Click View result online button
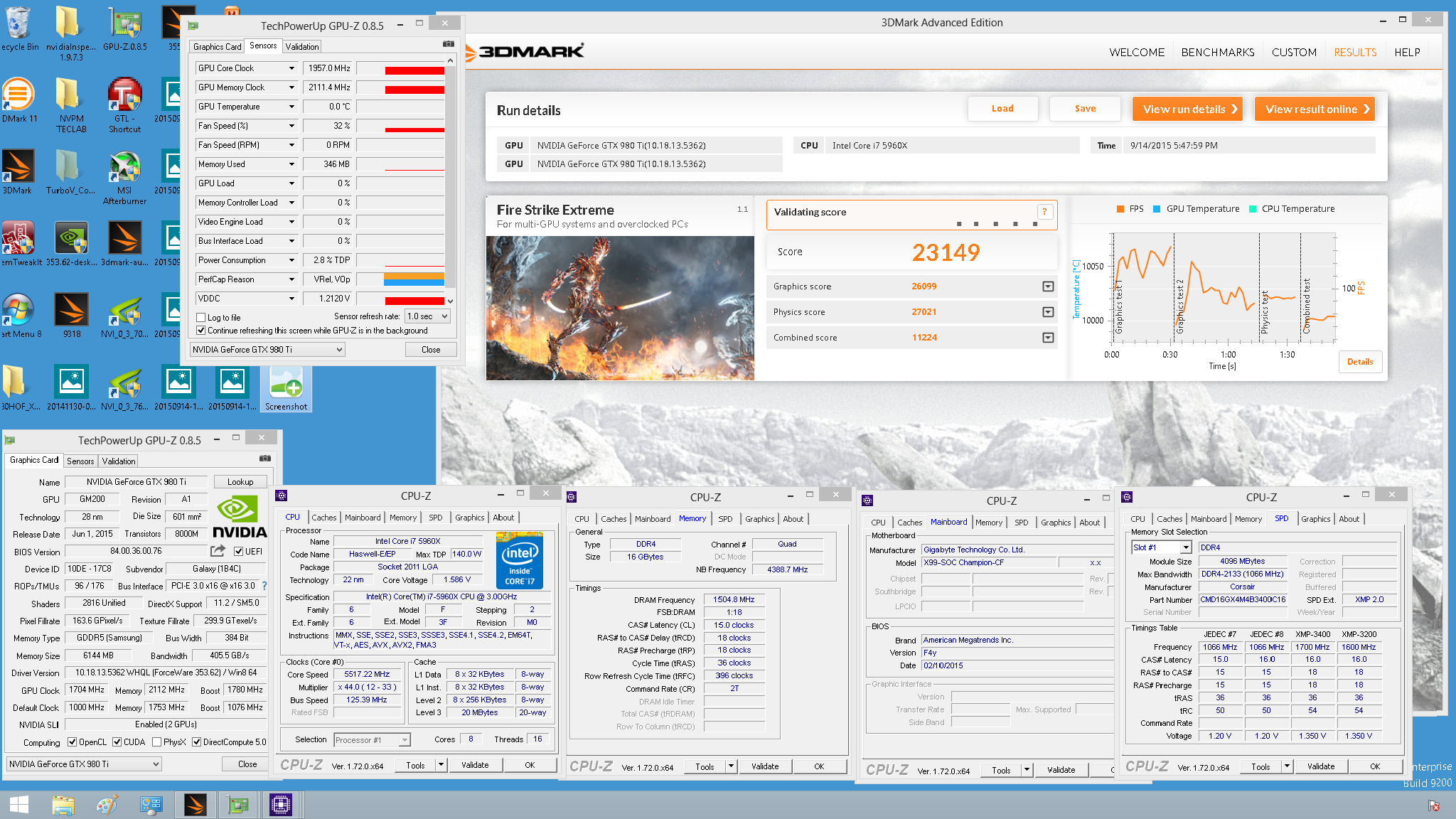The width and height of the screenshot is (1456, 819). (x=1315, y=109)
